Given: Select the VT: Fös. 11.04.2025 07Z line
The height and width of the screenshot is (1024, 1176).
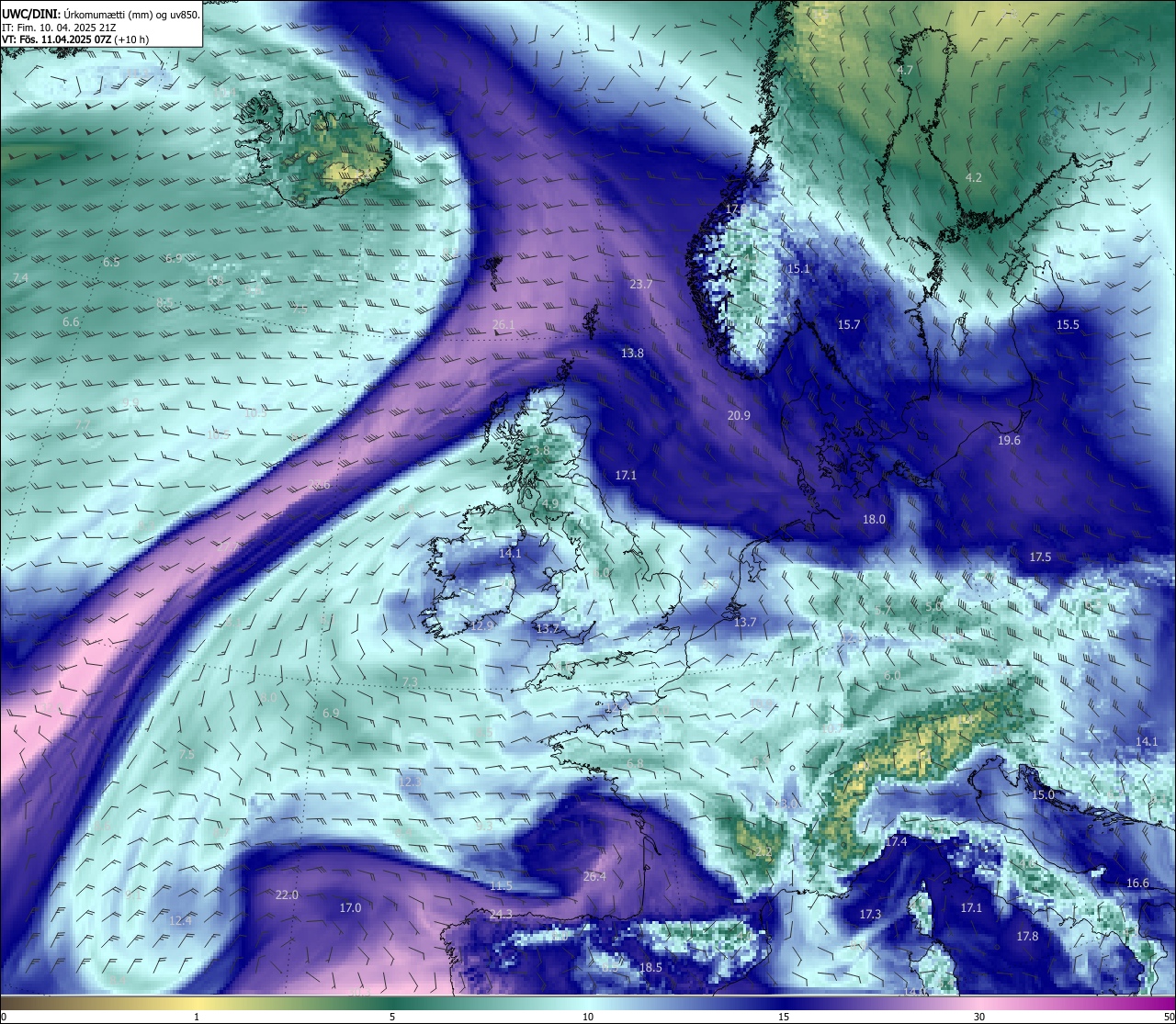Looking at the screenshot, I should point(75,39).
